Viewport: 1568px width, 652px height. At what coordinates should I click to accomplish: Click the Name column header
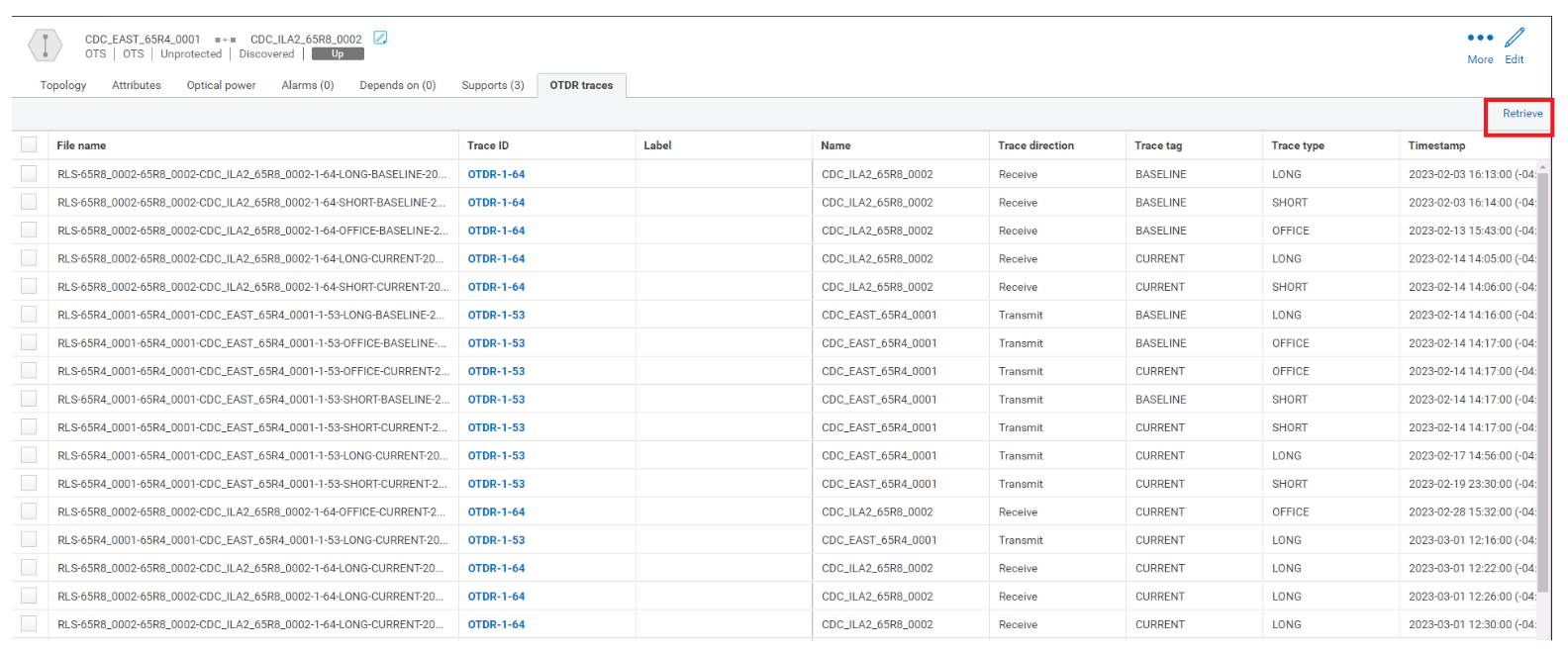tap(835, 145)
